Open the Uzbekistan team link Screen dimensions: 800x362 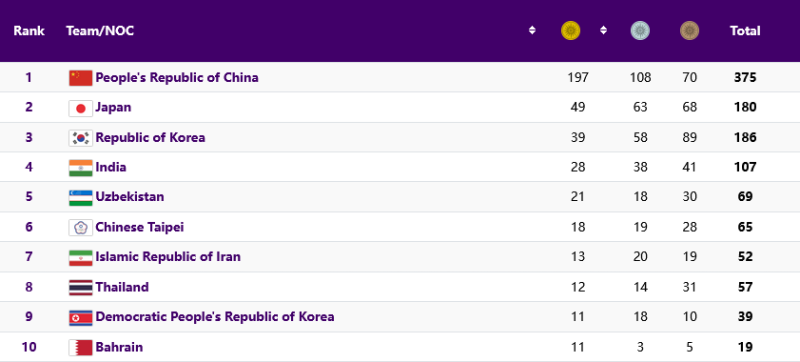pos(130,197)
